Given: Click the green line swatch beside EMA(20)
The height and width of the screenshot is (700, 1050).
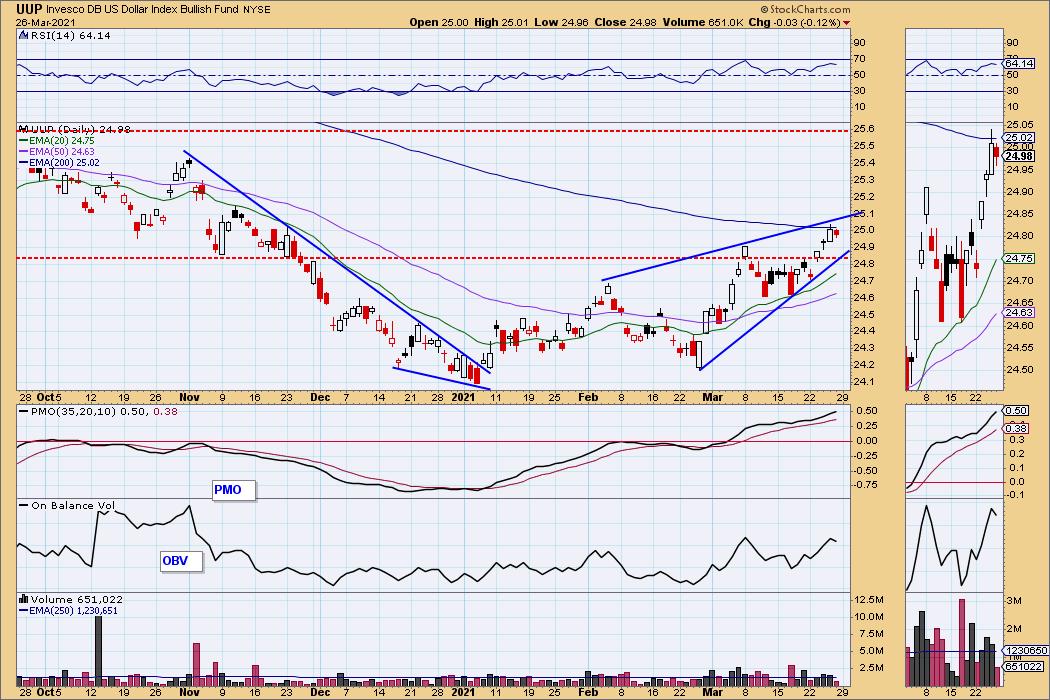Looking at the screenshot, I should [x=23, y=141].
